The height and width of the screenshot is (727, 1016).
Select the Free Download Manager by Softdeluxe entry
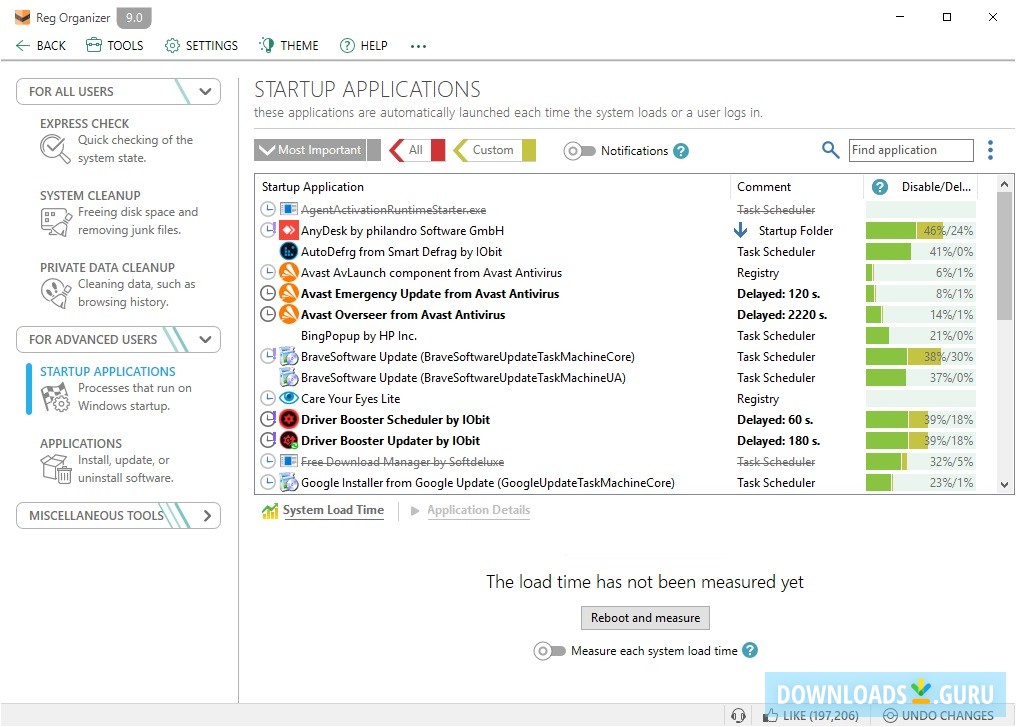click(402, 461)
